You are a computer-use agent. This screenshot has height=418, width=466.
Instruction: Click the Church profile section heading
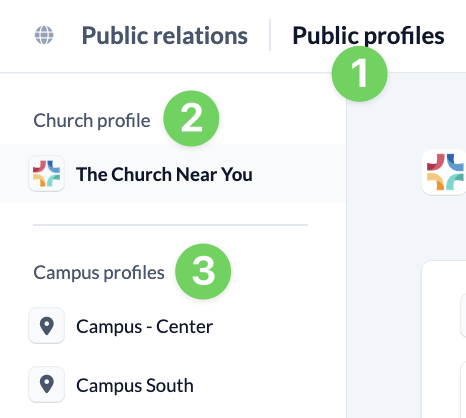92,120
